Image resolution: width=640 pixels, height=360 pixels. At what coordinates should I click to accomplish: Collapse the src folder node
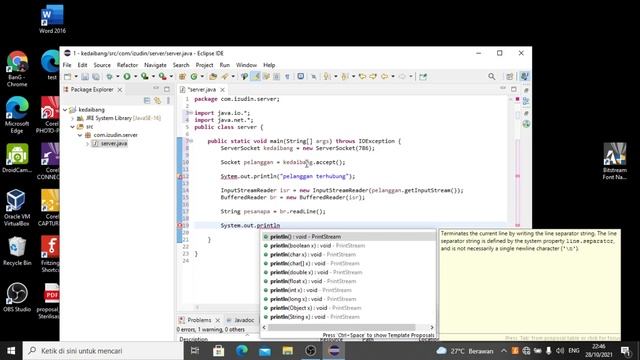[x=73, y=127]
